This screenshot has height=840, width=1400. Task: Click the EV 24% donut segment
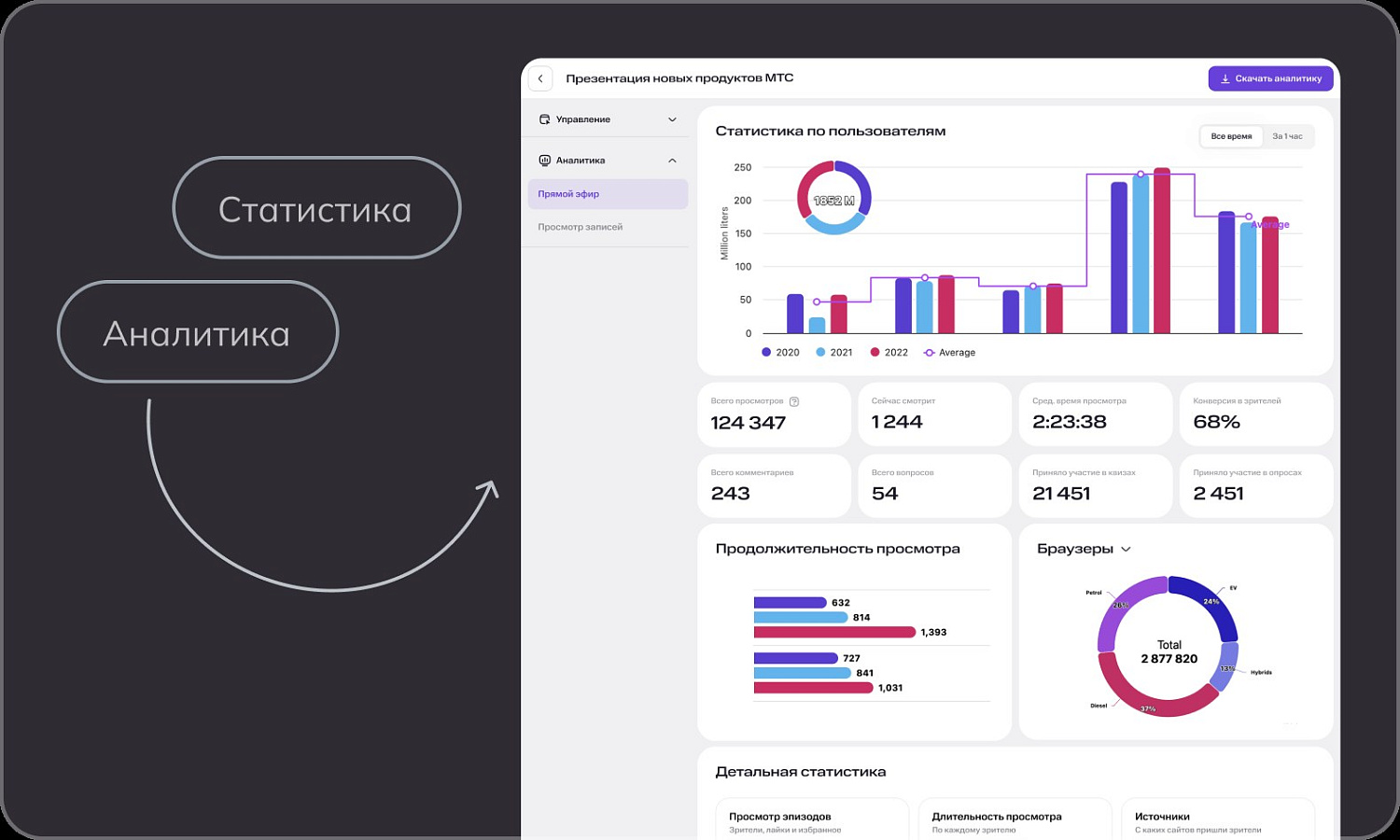(1210, 602)
